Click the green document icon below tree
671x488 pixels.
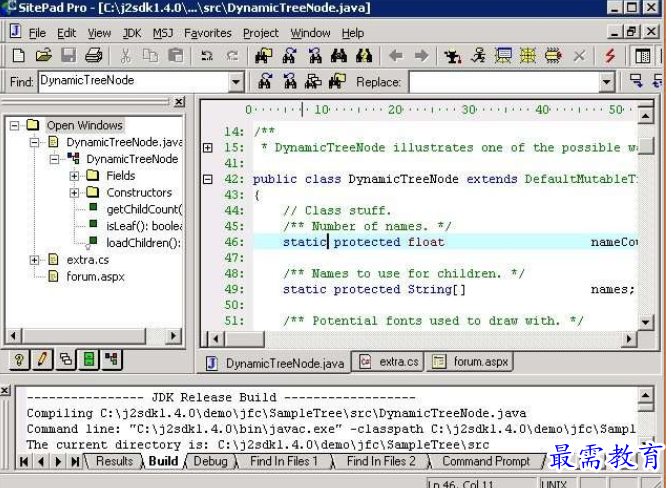click(x=89, y=359)
